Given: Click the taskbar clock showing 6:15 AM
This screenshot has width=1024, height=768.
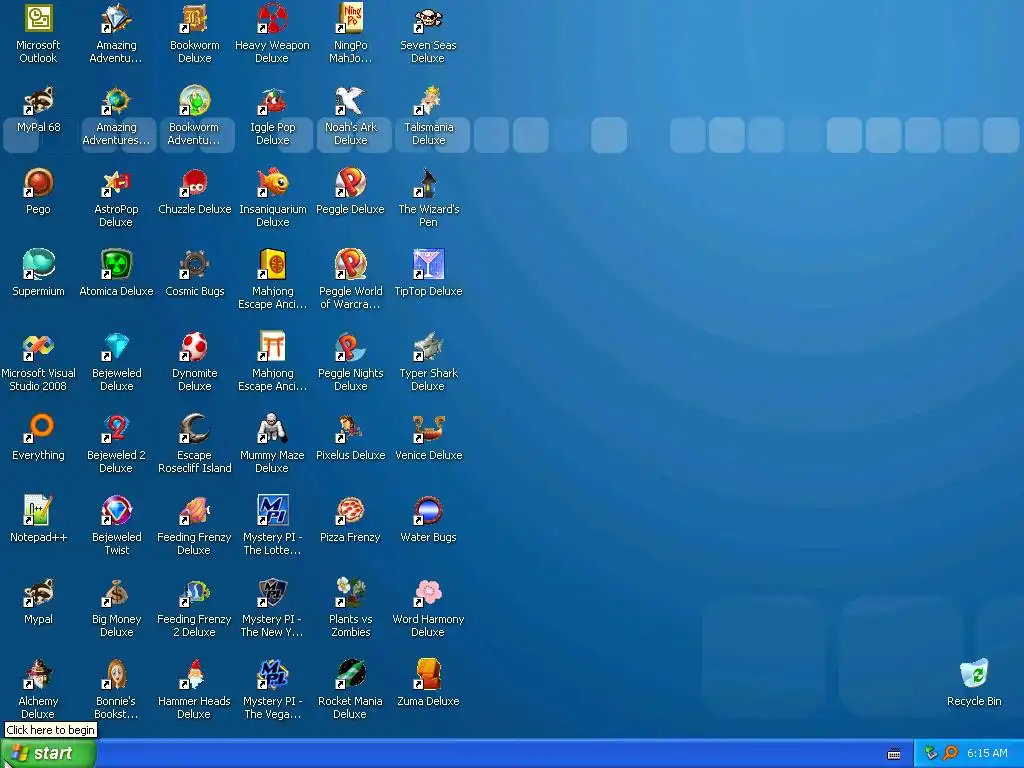Looking at the screenshot, I should coord(987,753).
